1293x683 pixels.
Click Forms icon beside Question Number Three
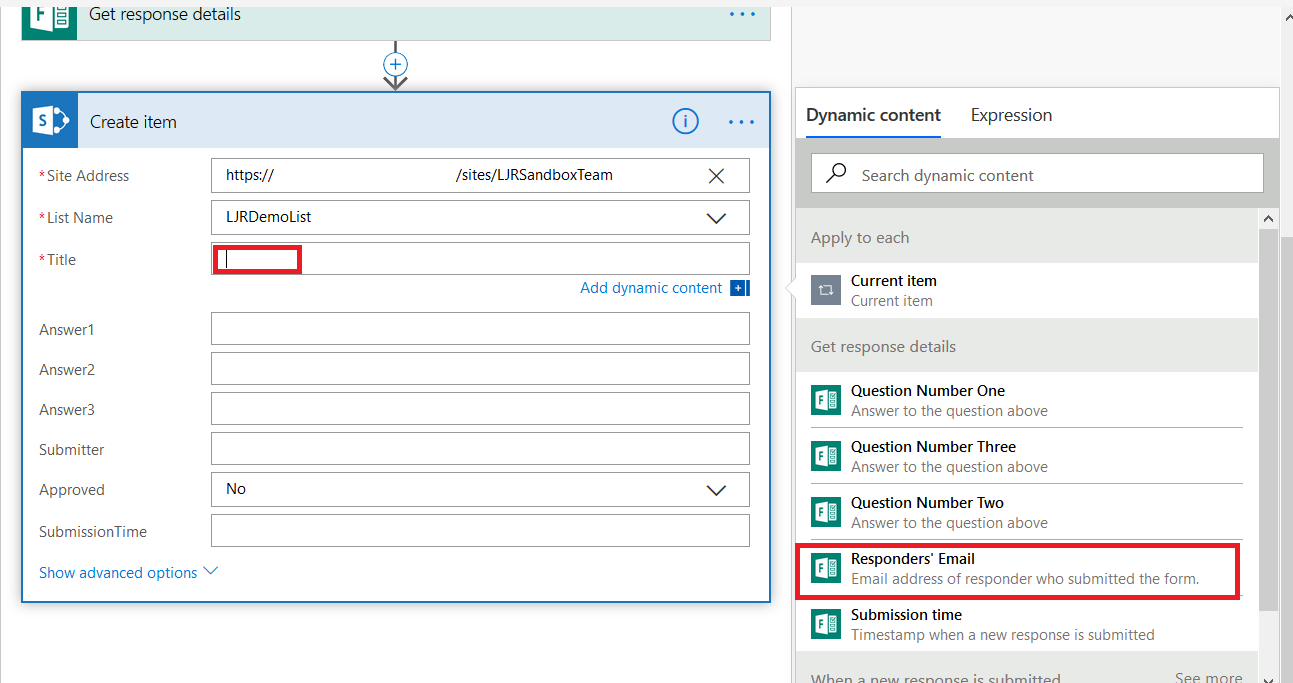[x=826, y=456]
